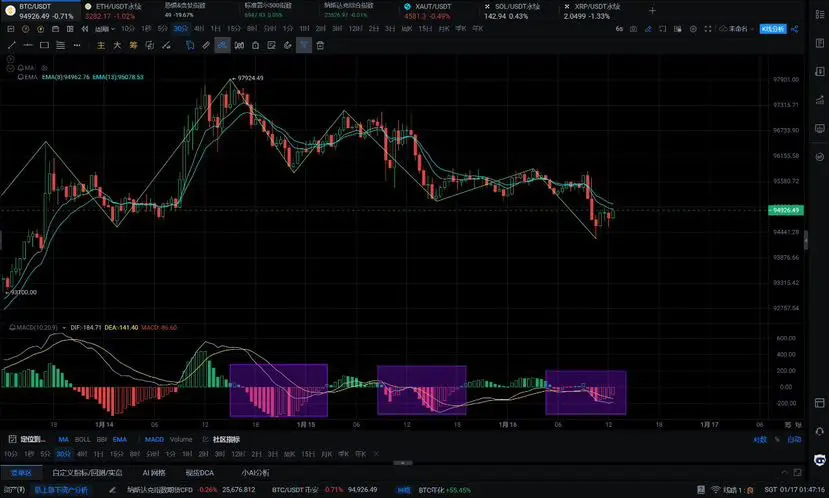Click the 大 indicator icon
Image resolution: width=829 pixels, height=498 pixels.
click(117, 45)
